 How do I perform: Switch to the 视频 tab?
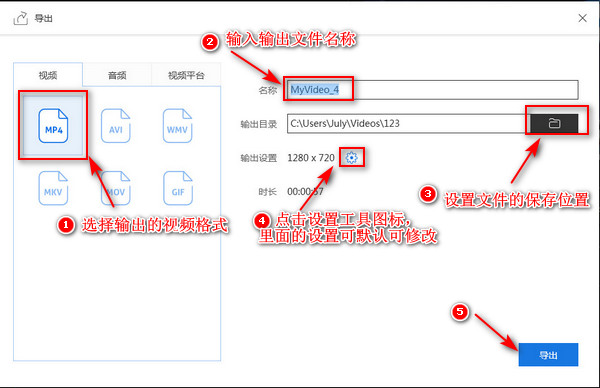(x=48, y=75)
